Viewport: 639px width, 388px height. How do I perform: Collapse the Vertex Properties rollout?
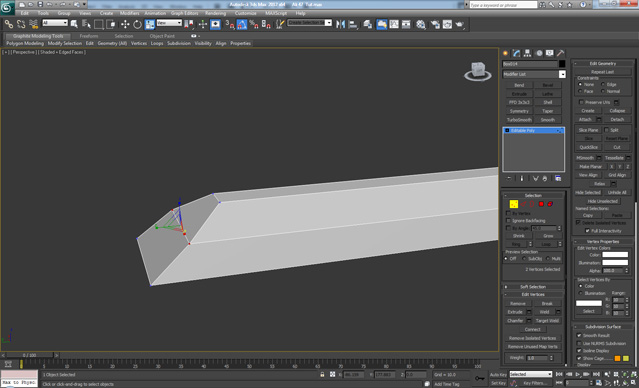point(603,242)
